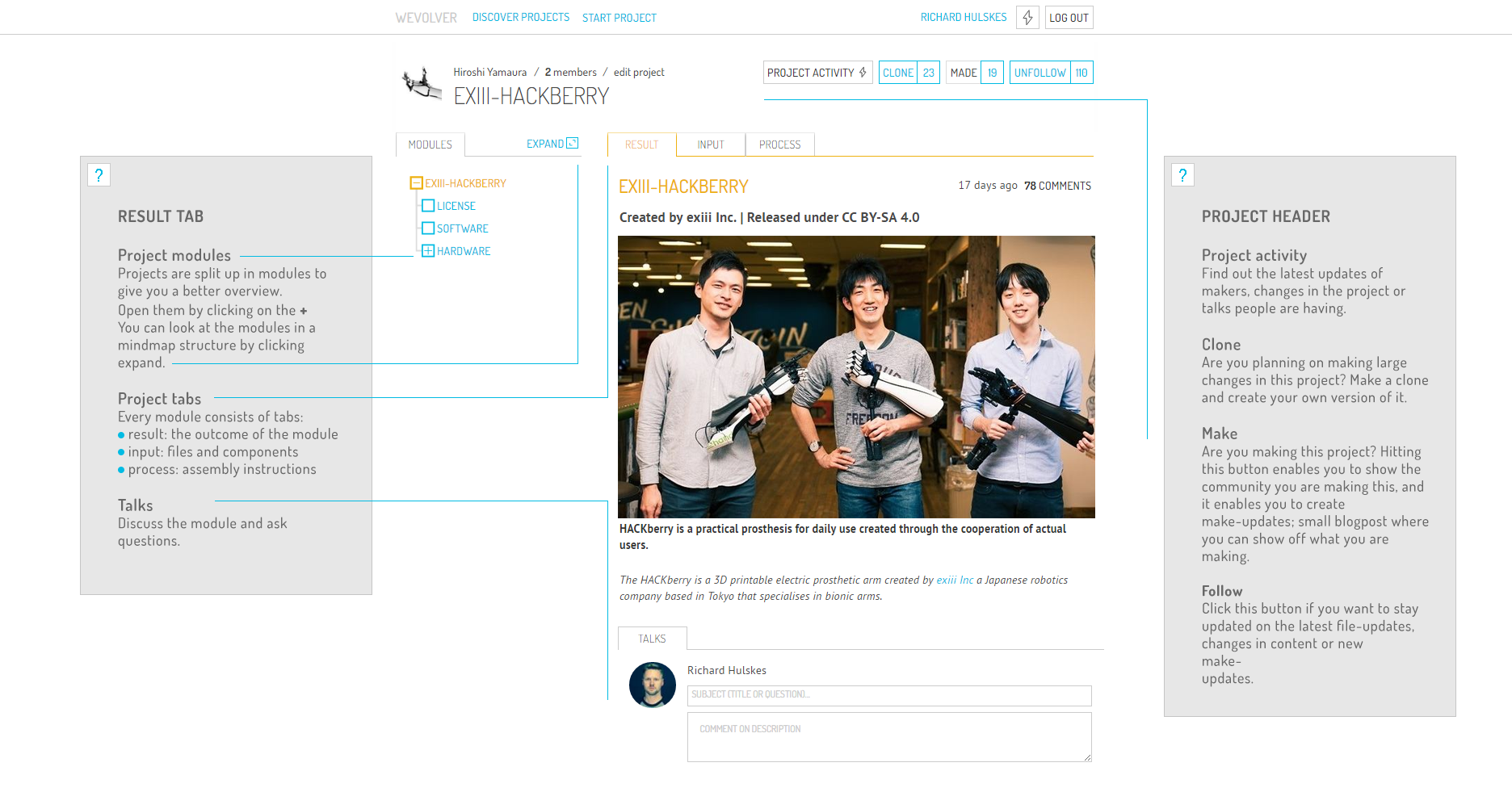Screen dimensions: 1512x792
Task: Click the UNFOLLOW button
Action: (1040, 73)
